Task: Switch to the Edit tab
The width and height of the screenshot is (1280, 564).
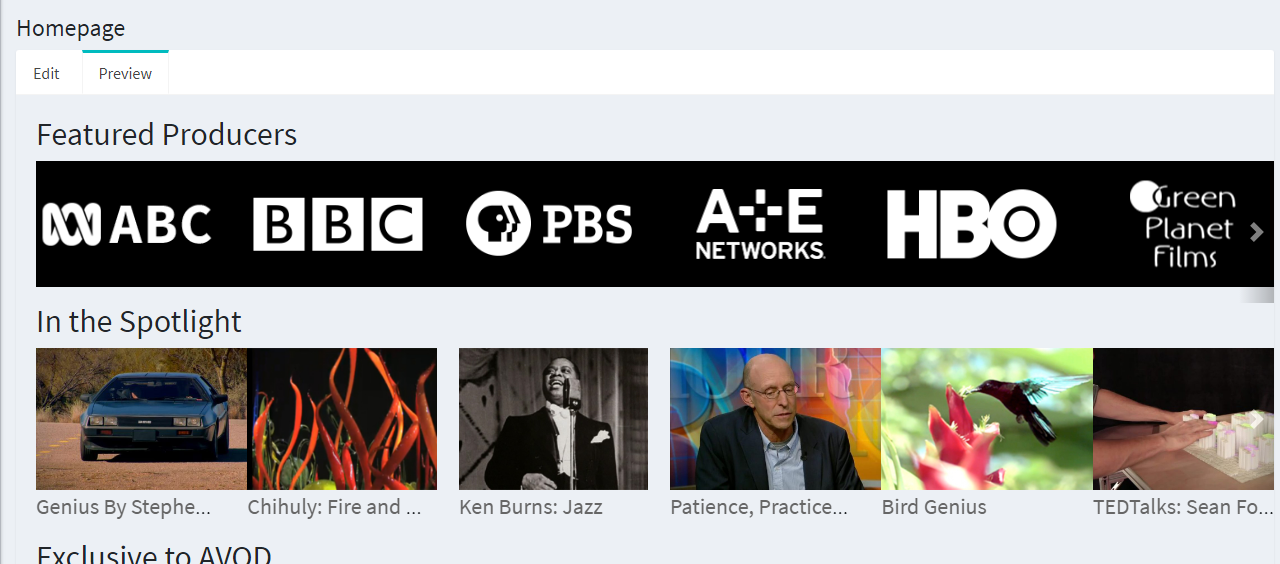Action: [x=47, y=74]
